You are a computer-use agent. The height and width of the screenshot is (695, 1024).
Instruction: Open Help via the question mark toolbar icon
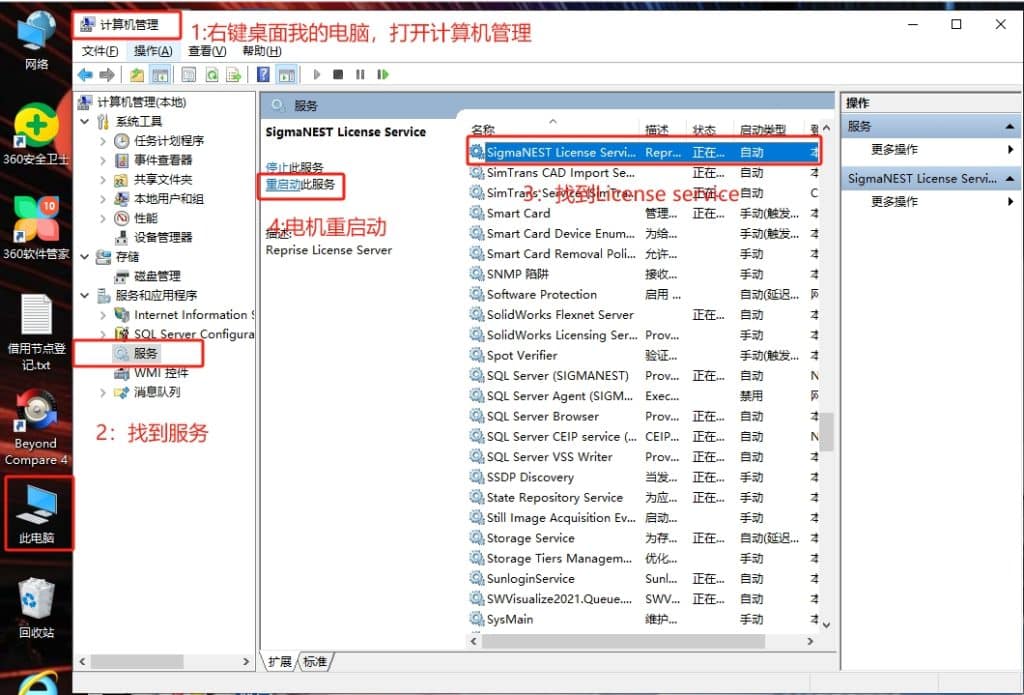tap(263, 74)
